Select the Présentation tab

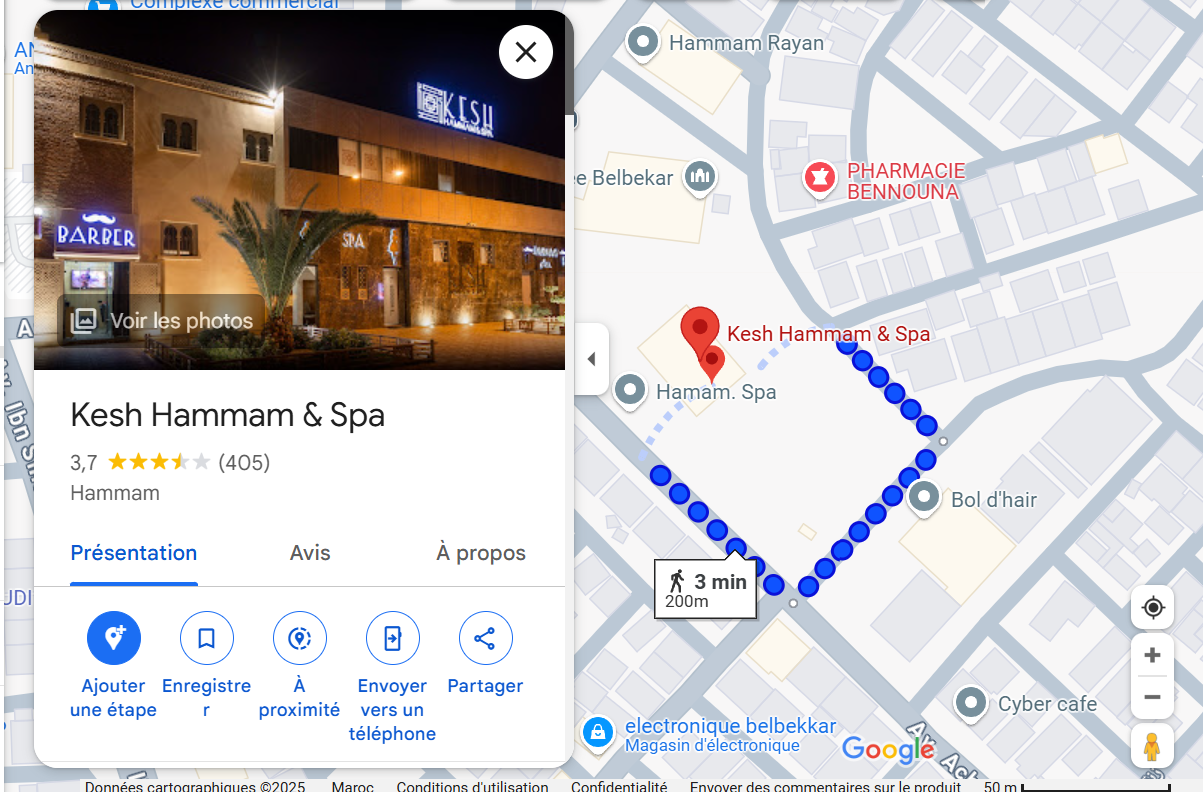(x=134, y=553)
